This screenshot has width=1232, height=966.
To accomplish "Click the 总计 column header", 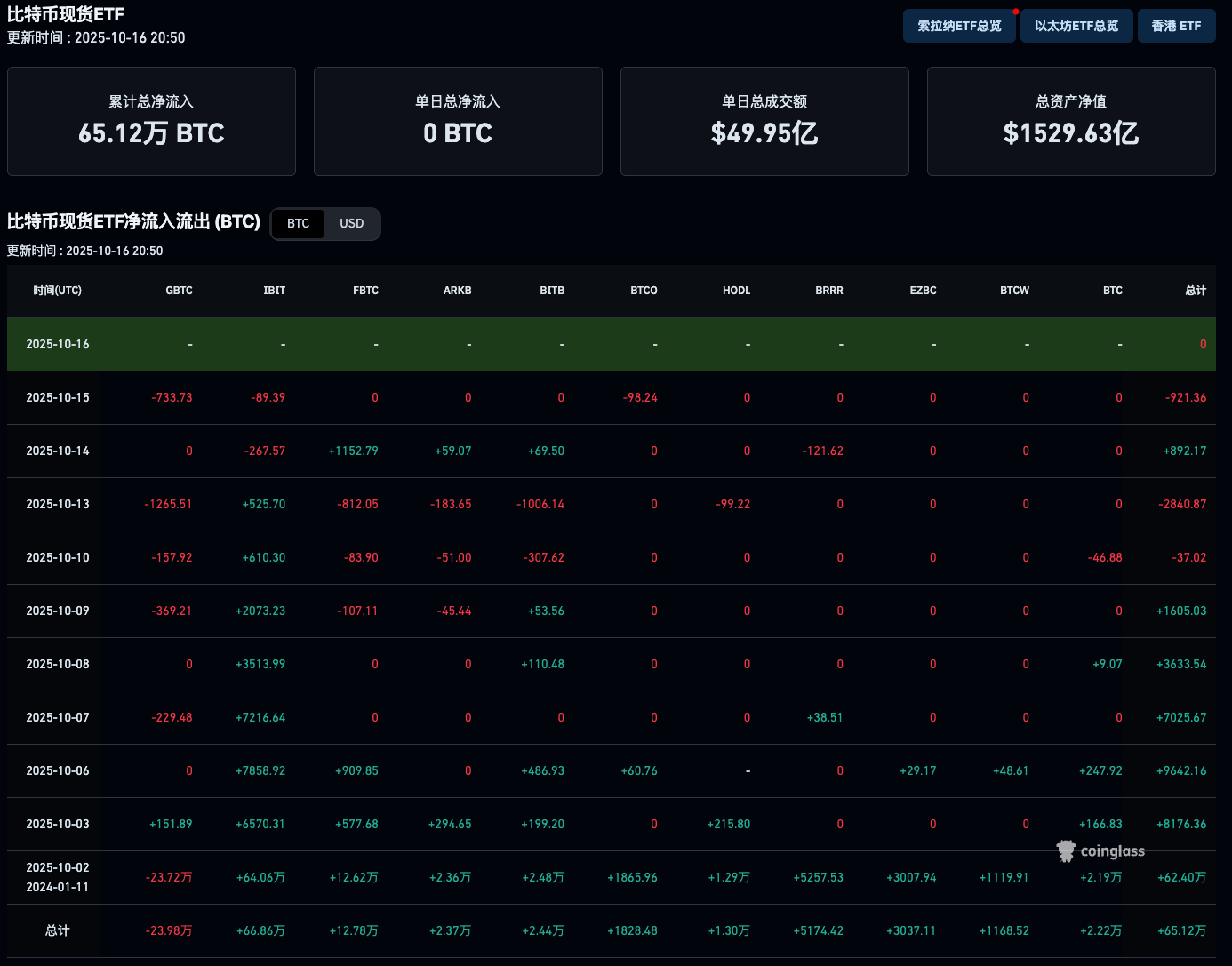I will coord(1196,291).
